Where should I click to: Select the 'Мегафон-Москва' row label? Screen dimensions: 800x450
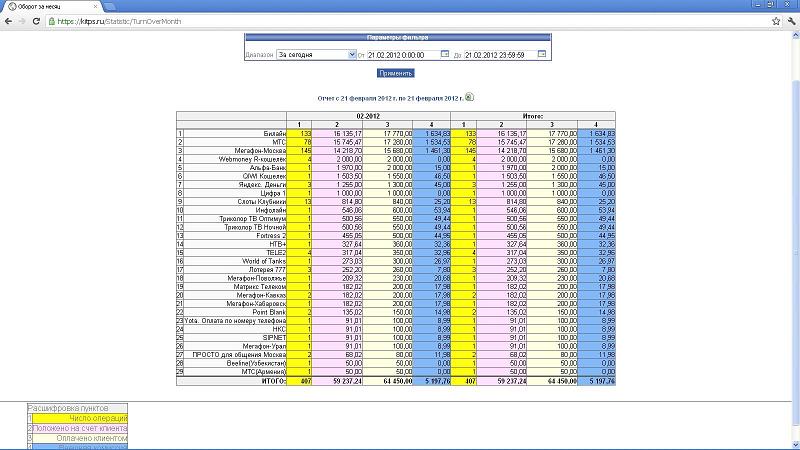click(260, 151)
